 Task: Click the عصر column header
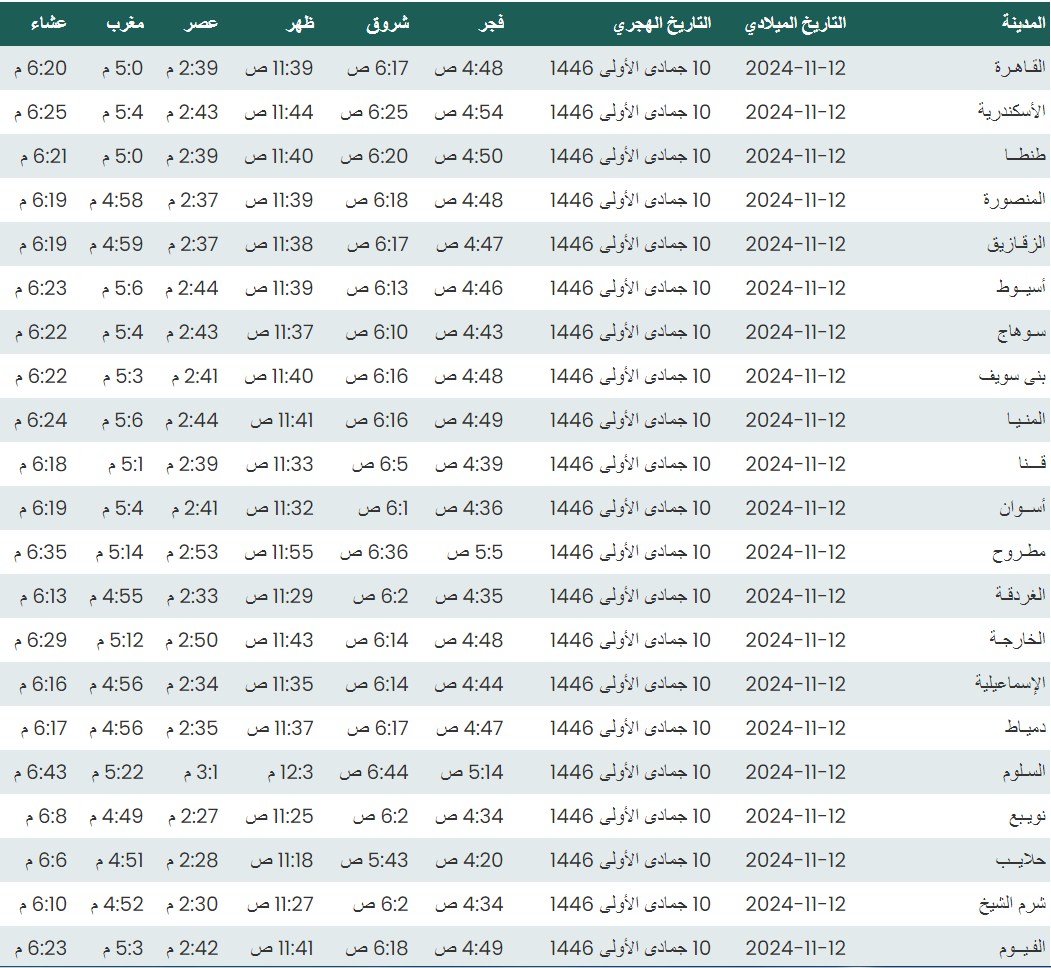point(204,23)
